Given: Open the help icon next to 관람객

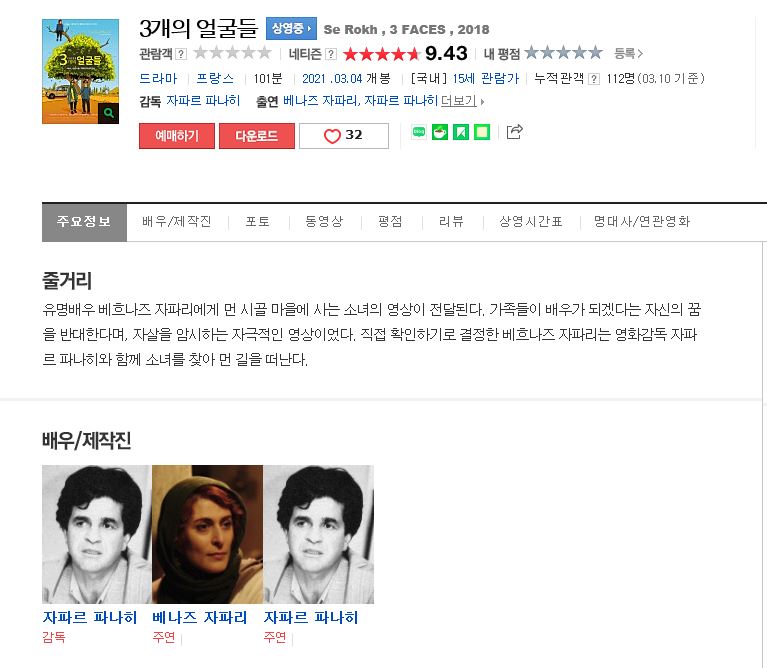Looking at the screenshot, I should click(181, 54).
